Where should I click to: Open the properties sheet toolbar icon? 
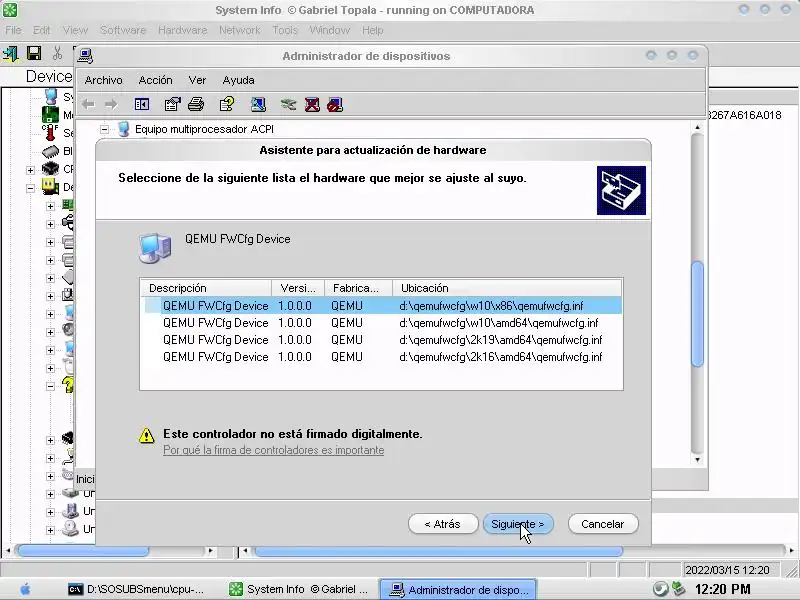(172, 105)
